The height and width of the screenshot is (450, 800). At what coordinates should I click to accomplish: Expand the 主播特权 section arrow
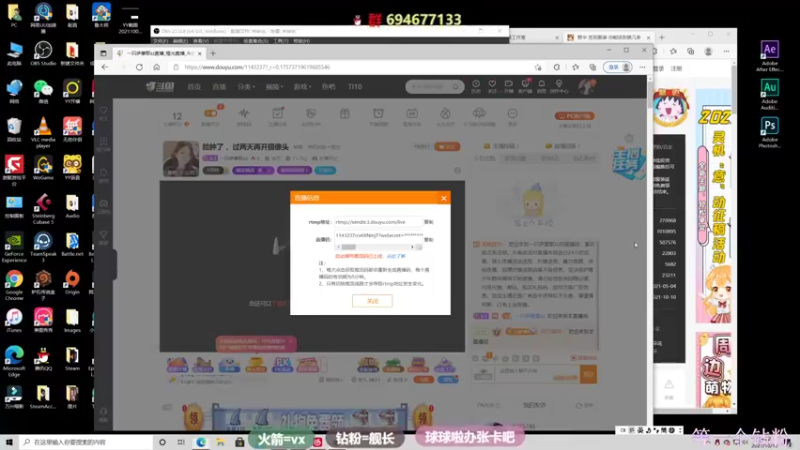point(517,146)
